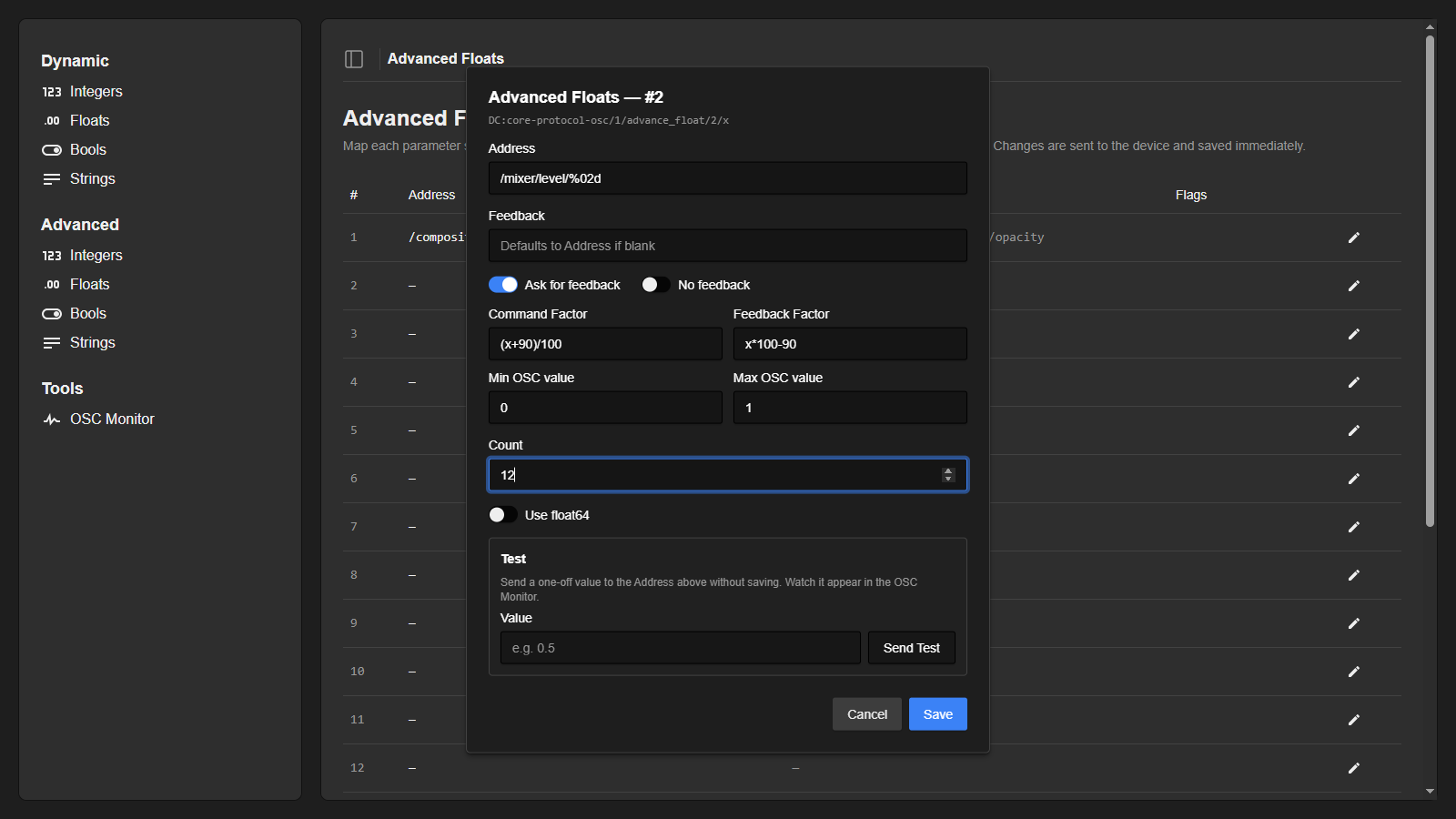This screenshot has width=1456, height=819.
Task: Enable the No feedback switch
Action: tap(656, 285)
